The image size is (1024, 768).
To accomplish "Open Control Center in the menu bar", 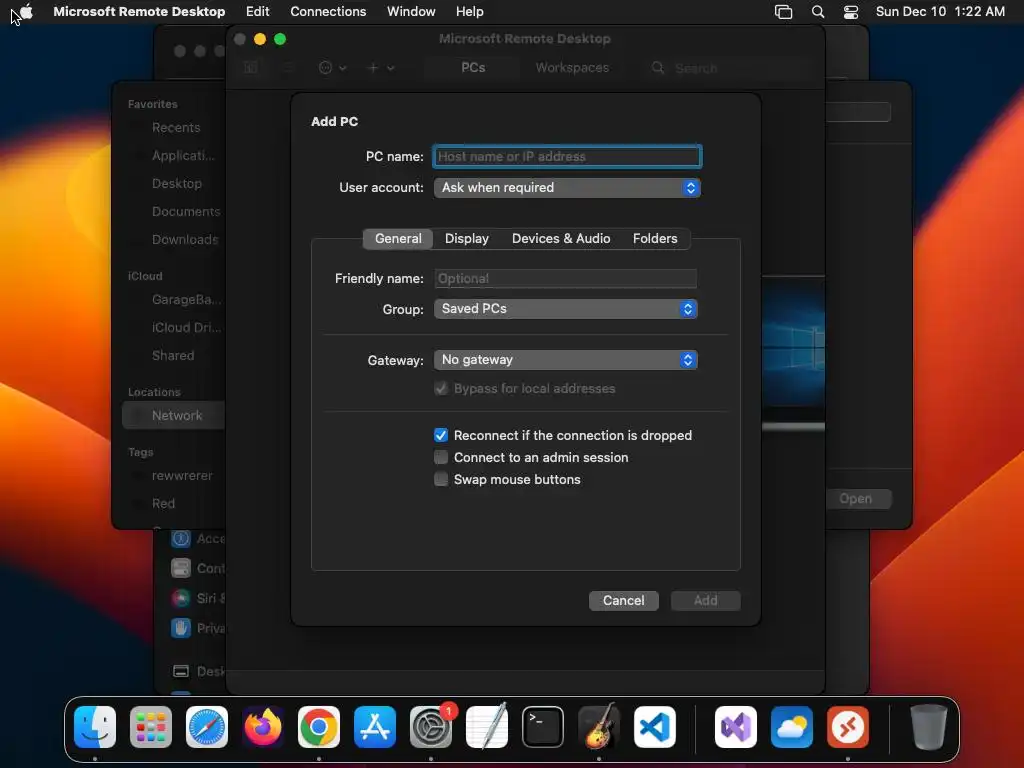I will 851,12.
